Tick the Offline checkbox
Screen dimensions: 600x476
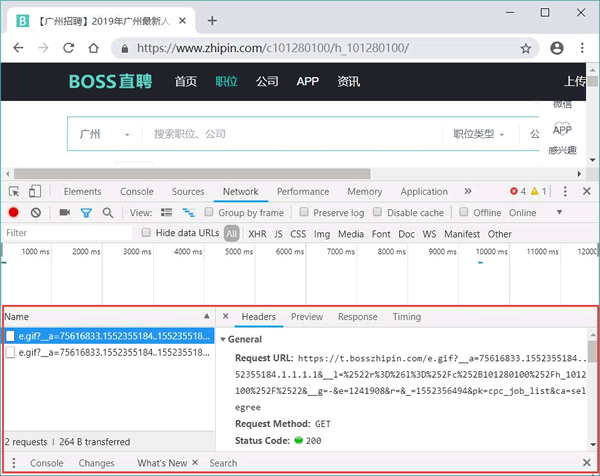[x=463, y=212]
